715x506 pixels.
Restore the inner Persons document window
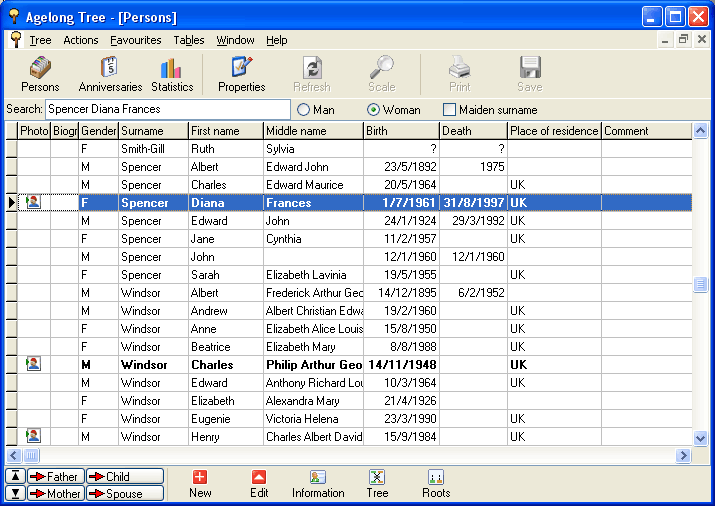pos(683,40)
